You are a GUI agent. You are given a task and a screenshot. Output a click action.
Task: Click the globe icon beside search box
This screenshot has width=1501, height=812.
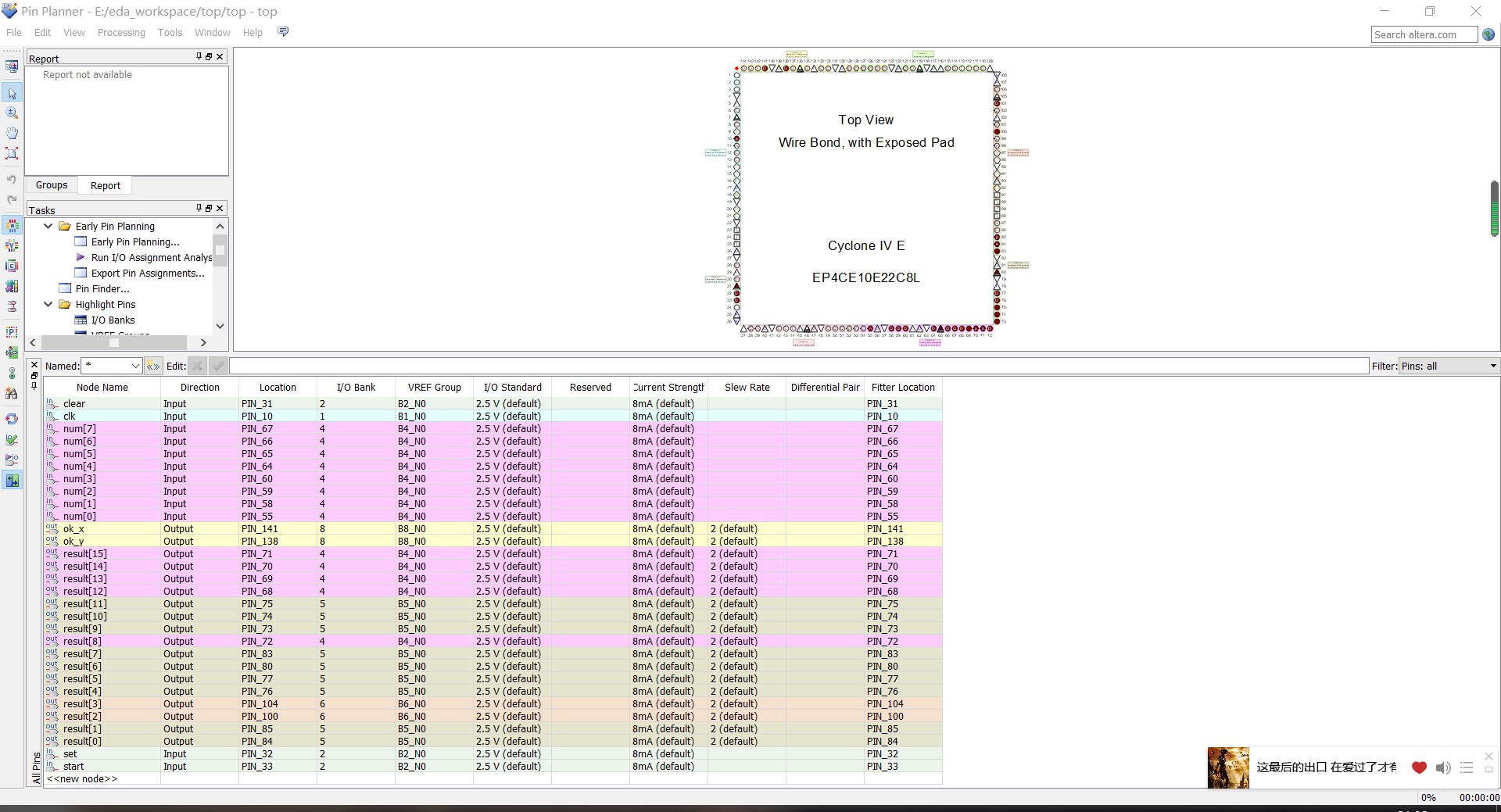[x=1488, y=34]
